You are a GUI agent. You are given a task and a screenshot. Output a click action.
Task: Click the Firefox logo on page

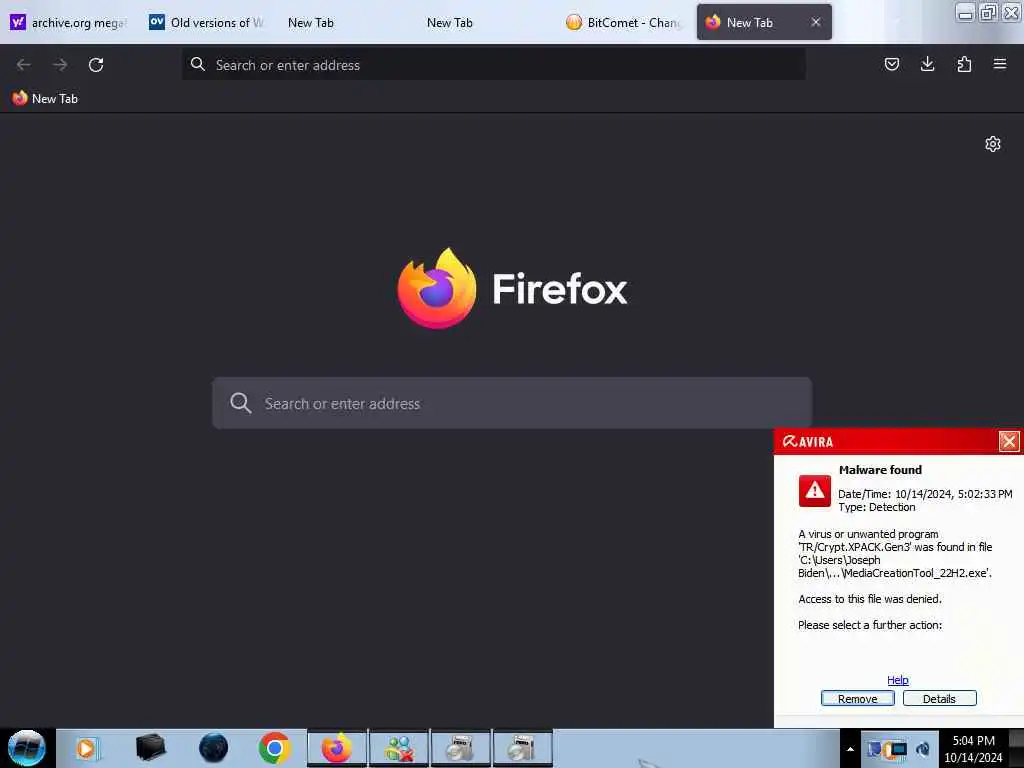[436, 288]
